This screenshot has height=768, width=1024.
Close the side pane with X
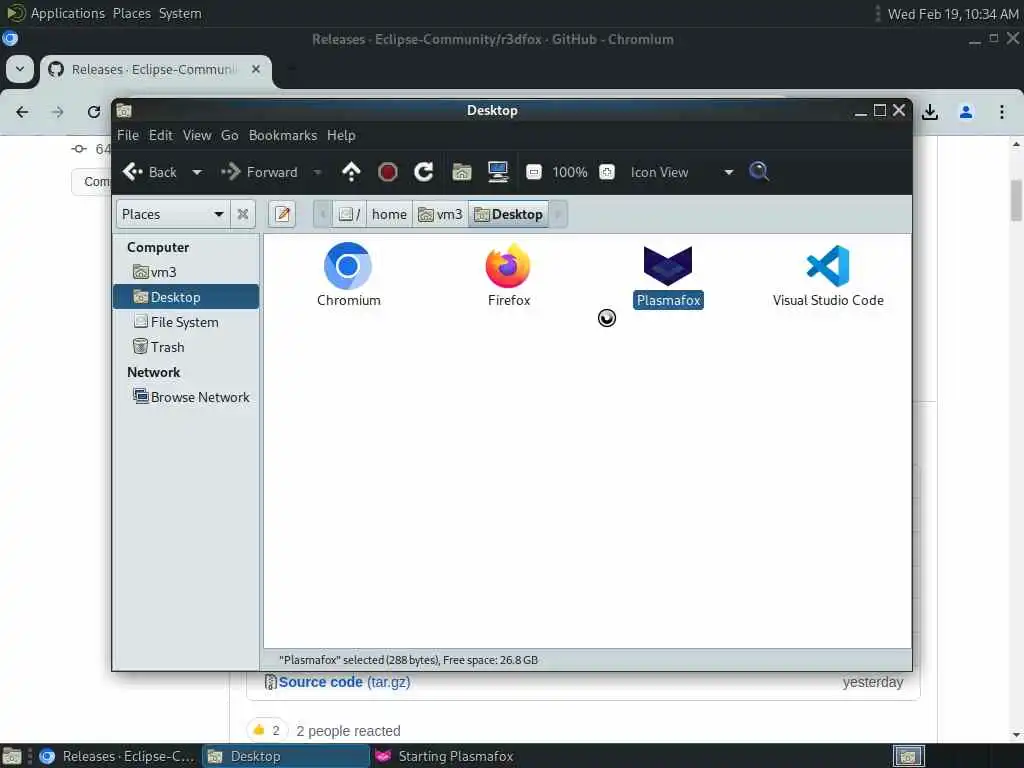coord(242,214)
